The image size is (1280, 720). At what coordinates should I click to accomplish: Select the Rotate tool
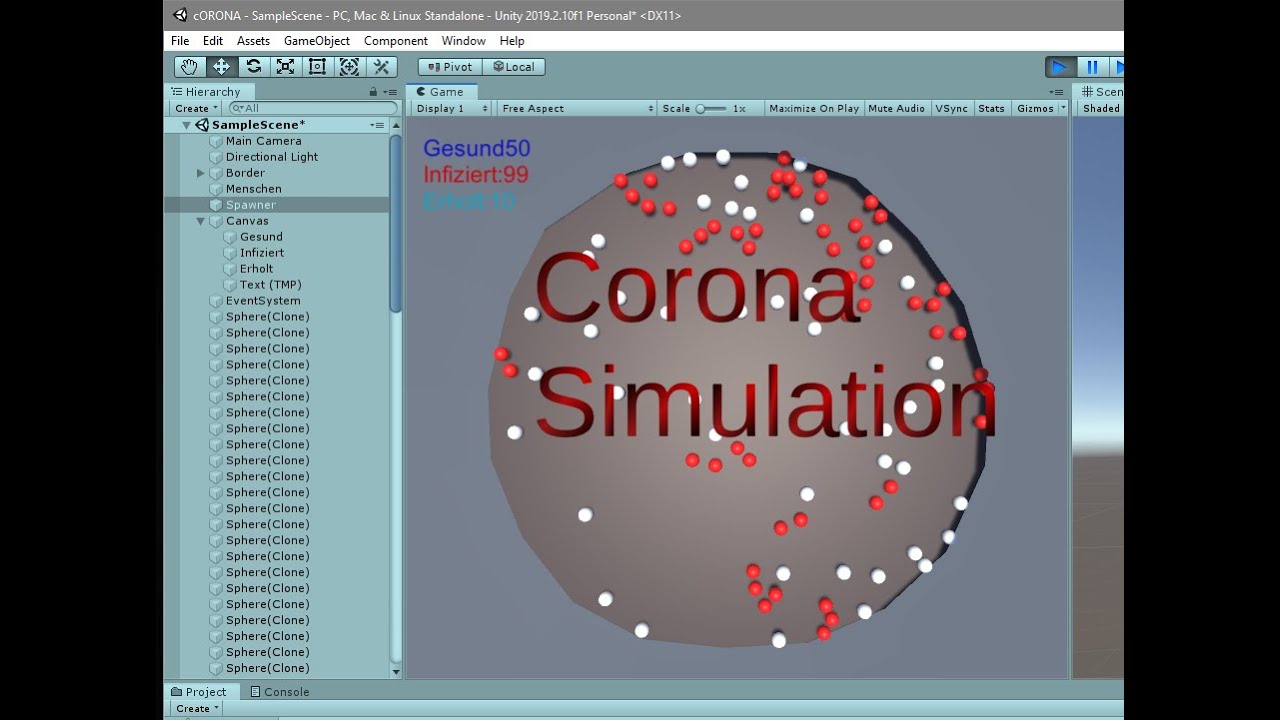coord(253,67)
